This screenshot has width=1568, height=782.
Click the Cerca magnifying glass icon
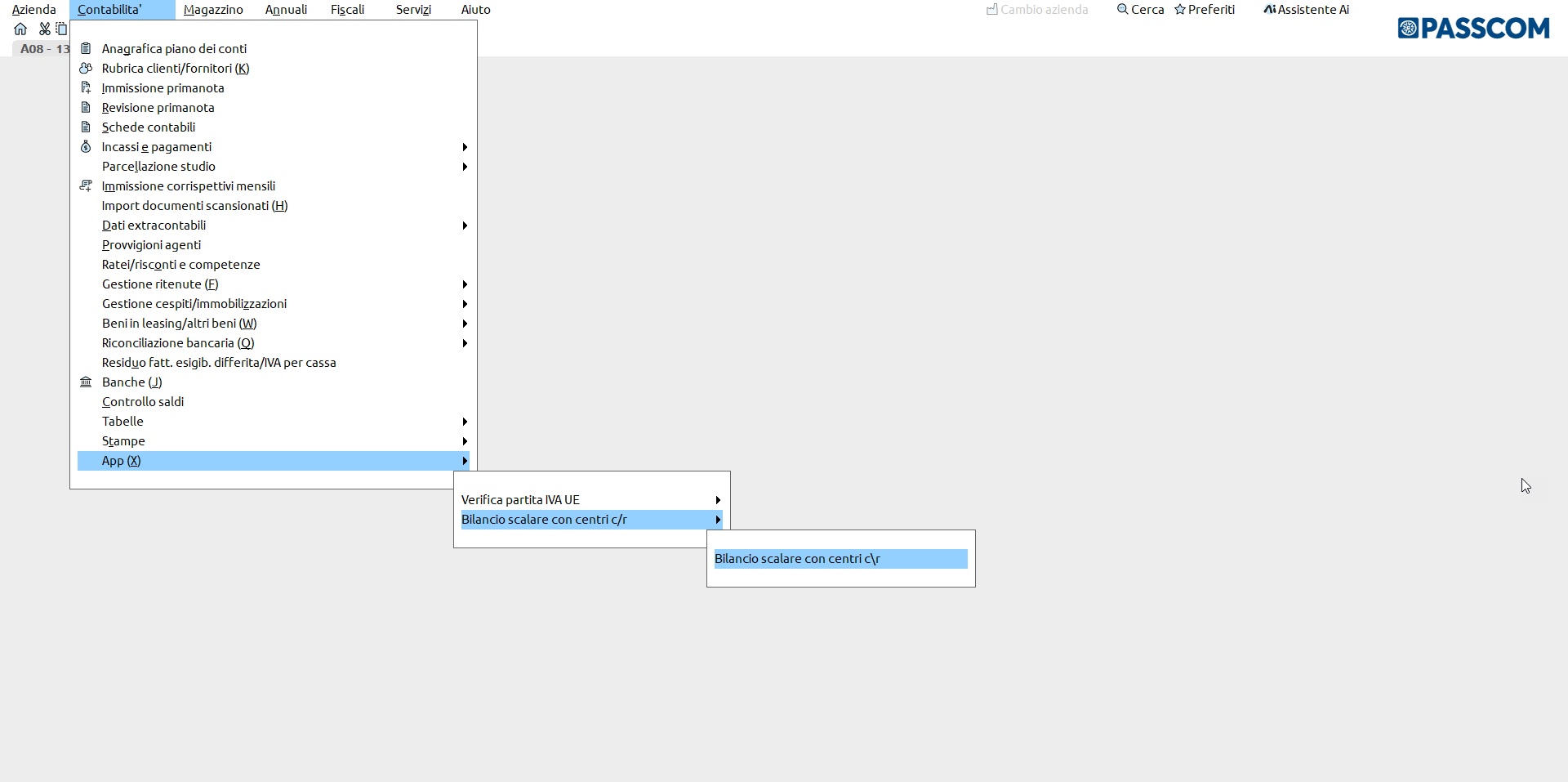tap(1122, 10)
